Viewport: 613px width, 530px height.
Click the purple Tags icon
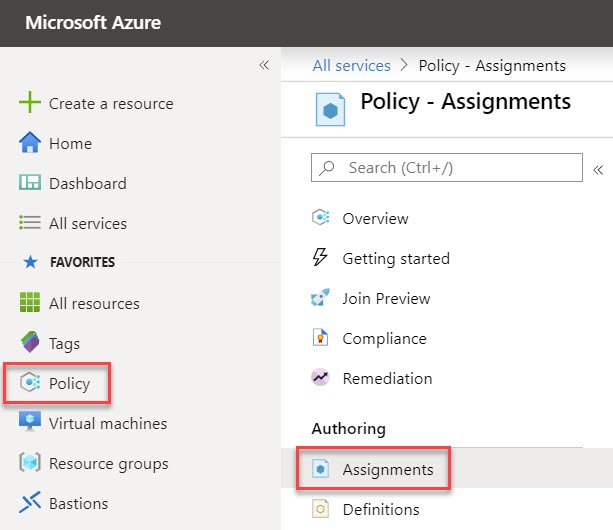(x=31, y=343)
